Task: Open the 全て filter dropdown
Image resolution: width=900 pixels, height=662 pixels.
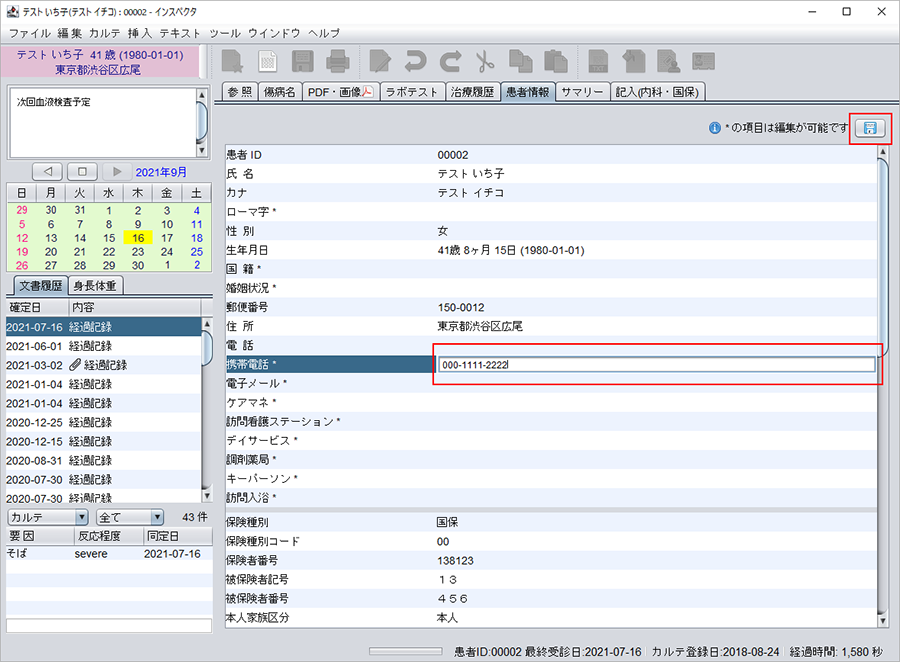Action: click(129, 517)
